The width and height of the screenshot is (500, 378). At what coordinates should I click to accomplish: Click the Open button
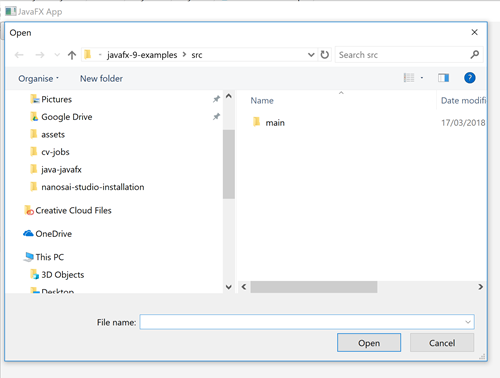(369, 343)
